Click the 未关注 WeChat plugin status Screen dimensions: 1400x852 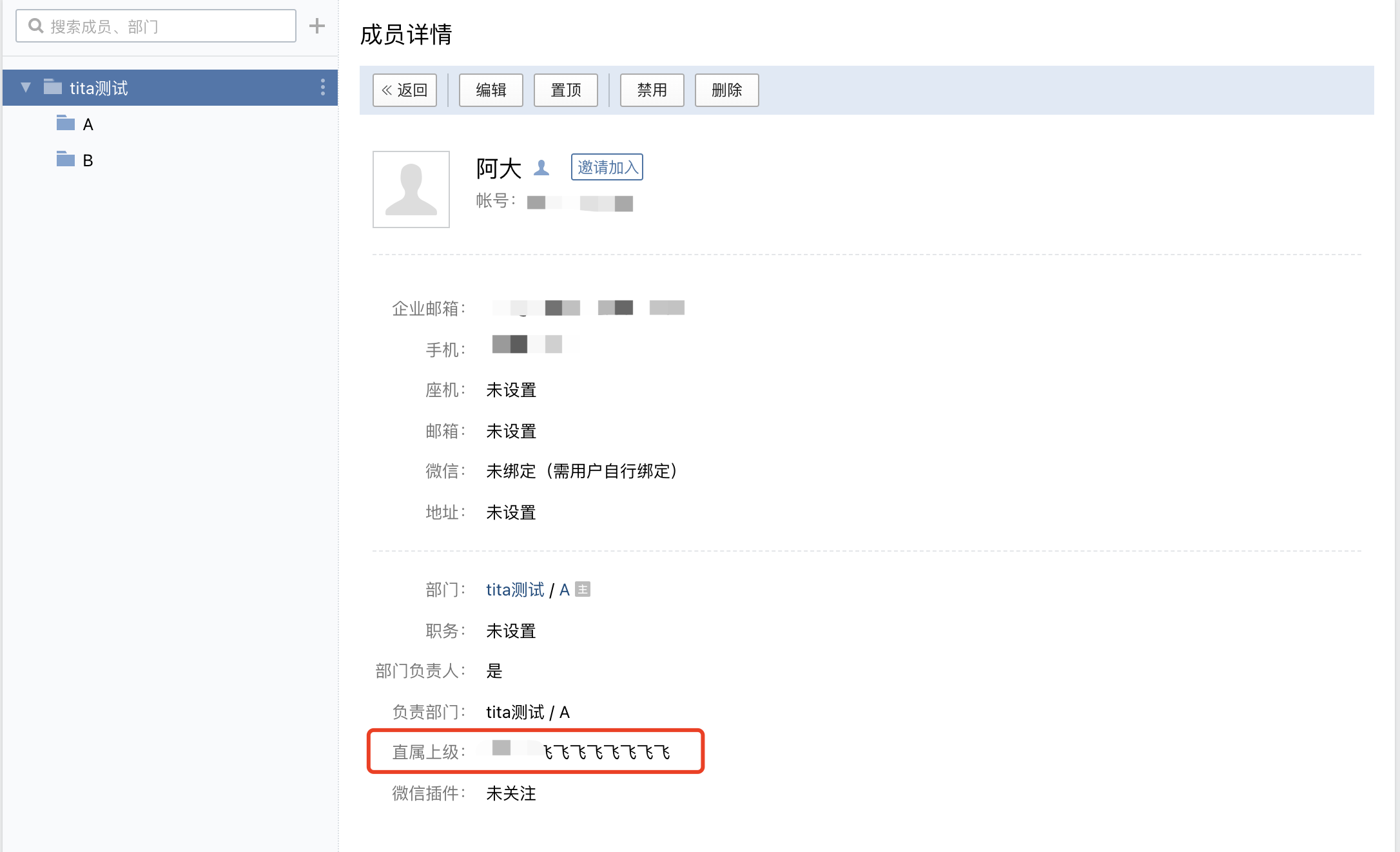[511, 793]
